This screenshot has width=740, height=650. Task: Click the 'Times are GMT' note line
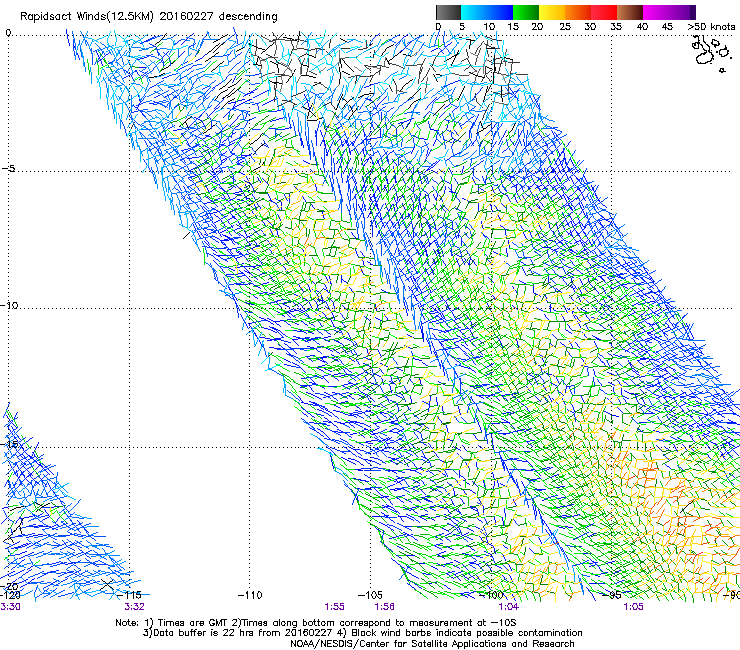tap(316, 623)
